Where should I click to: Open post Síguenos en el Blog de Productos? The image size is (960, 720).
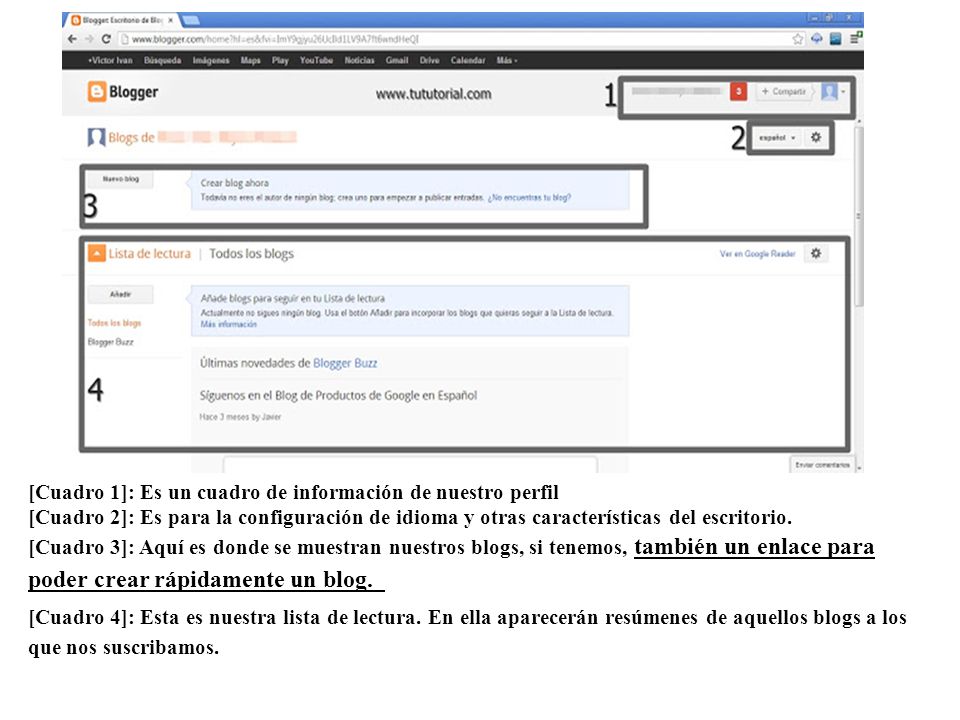(x=338, y=396)
